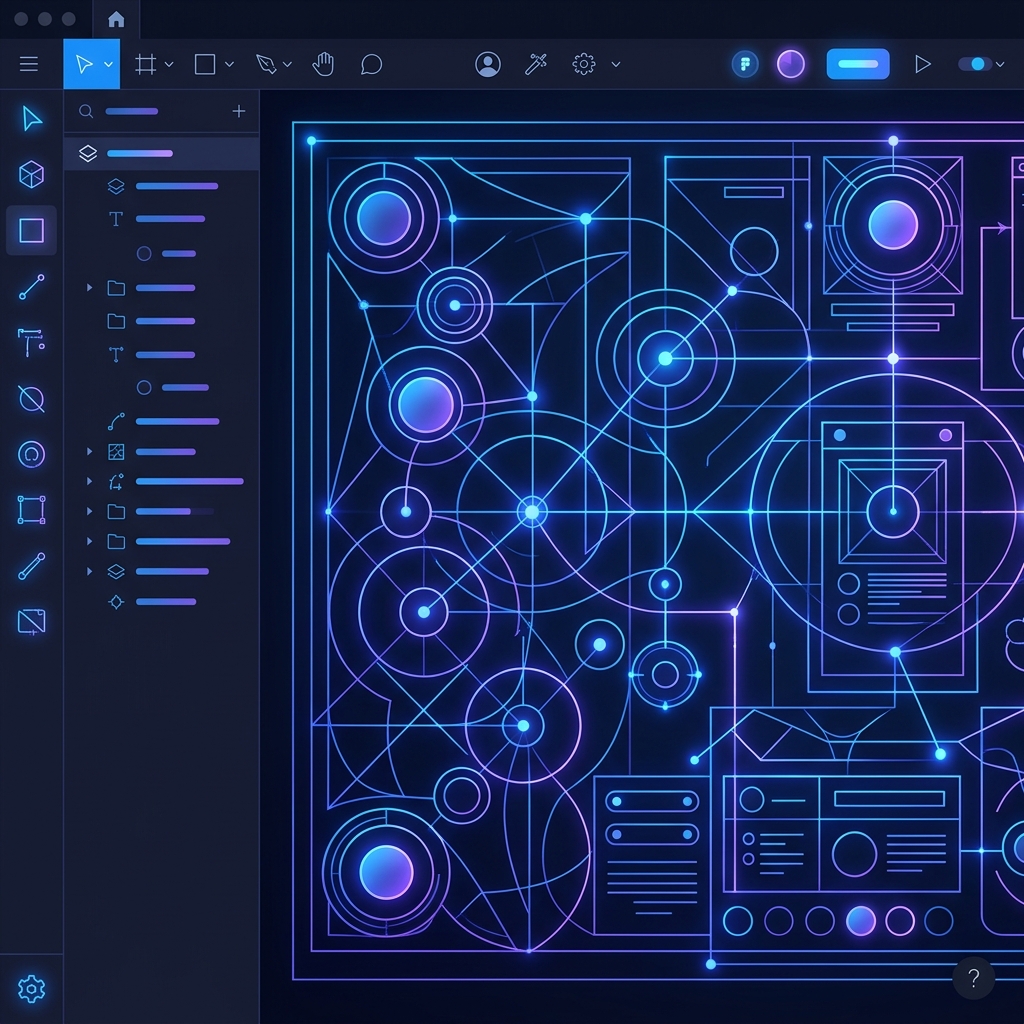Open settings gear at sidebar bottom
Screen dimensions: 1024x1024
(31, 989)
